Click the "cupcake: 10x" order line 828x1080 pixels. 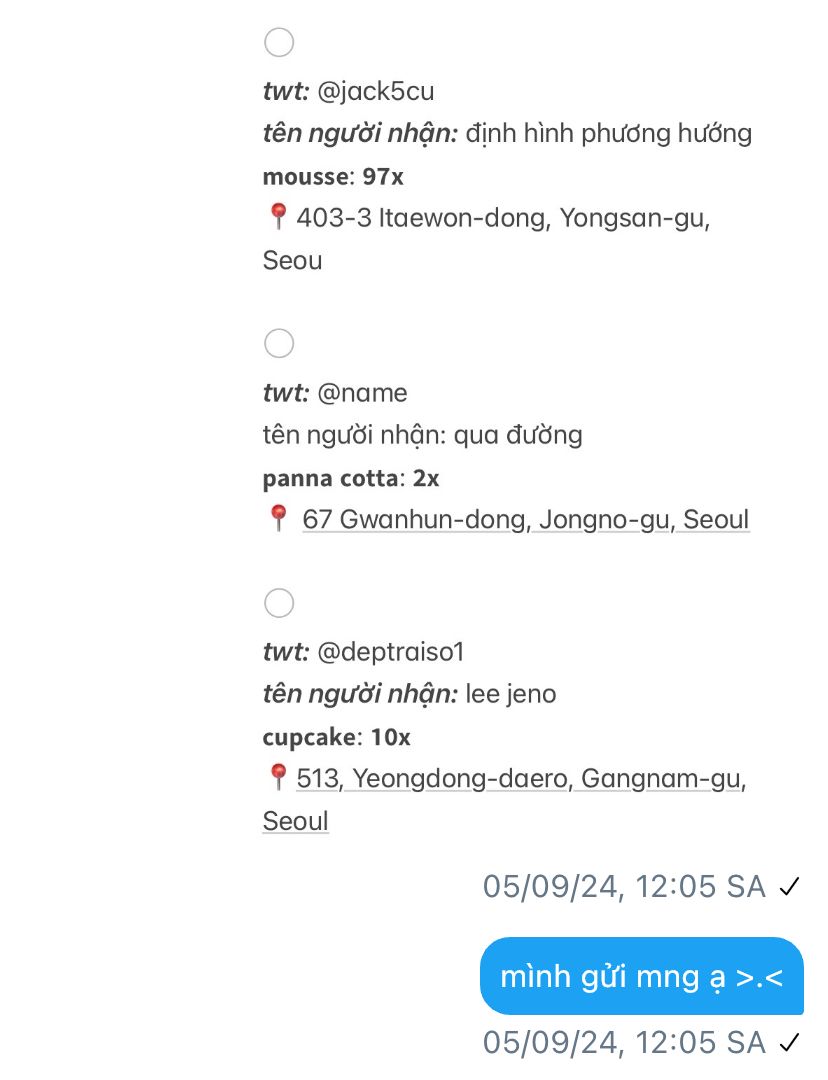click(336, 738)
